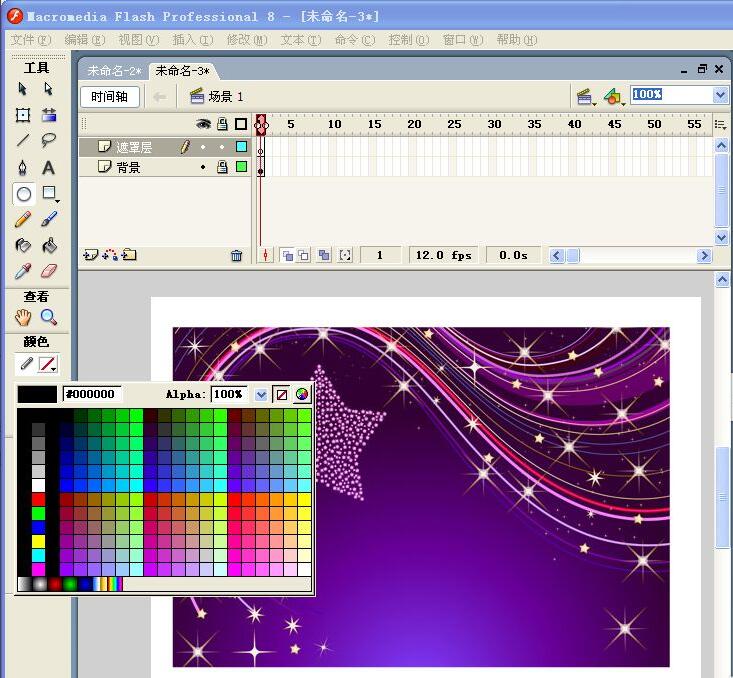Open the stroke color dropdown in toolbox

[x=48, y=364]
